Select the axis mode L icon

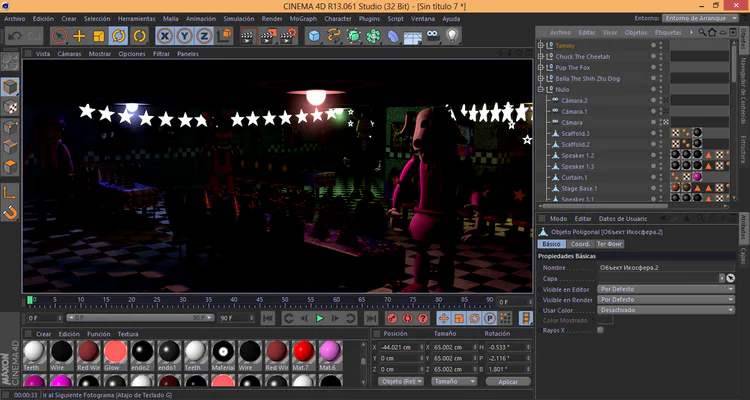10,192
